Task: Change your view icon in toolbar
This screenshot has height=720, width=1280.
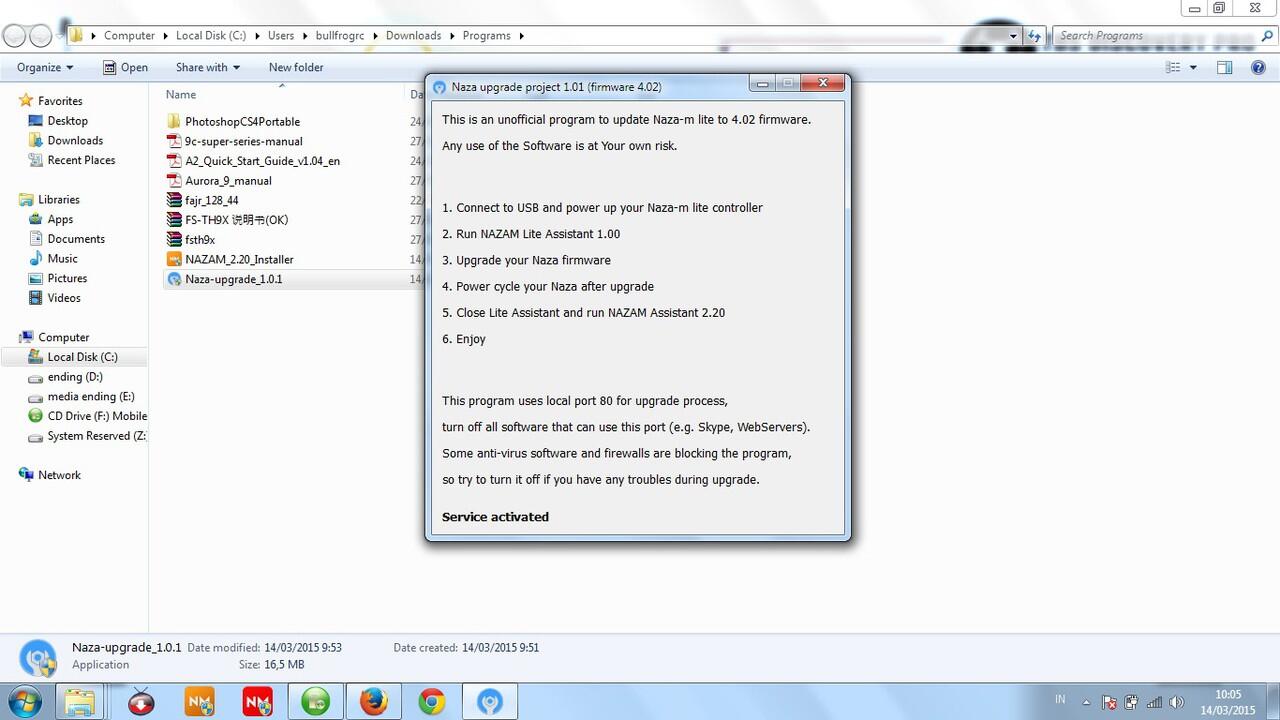Action: click(x=1174, y=67)
